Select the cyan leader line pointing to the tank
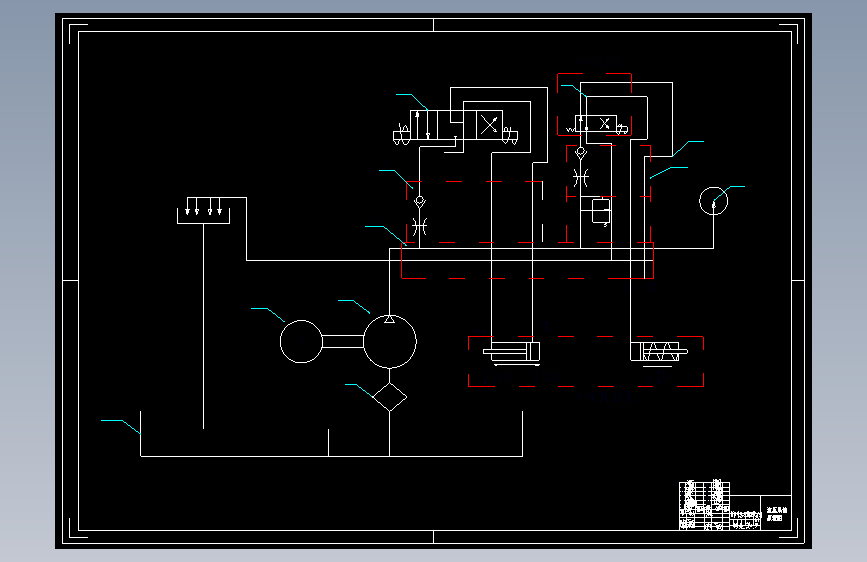 (x=121, y=427)
